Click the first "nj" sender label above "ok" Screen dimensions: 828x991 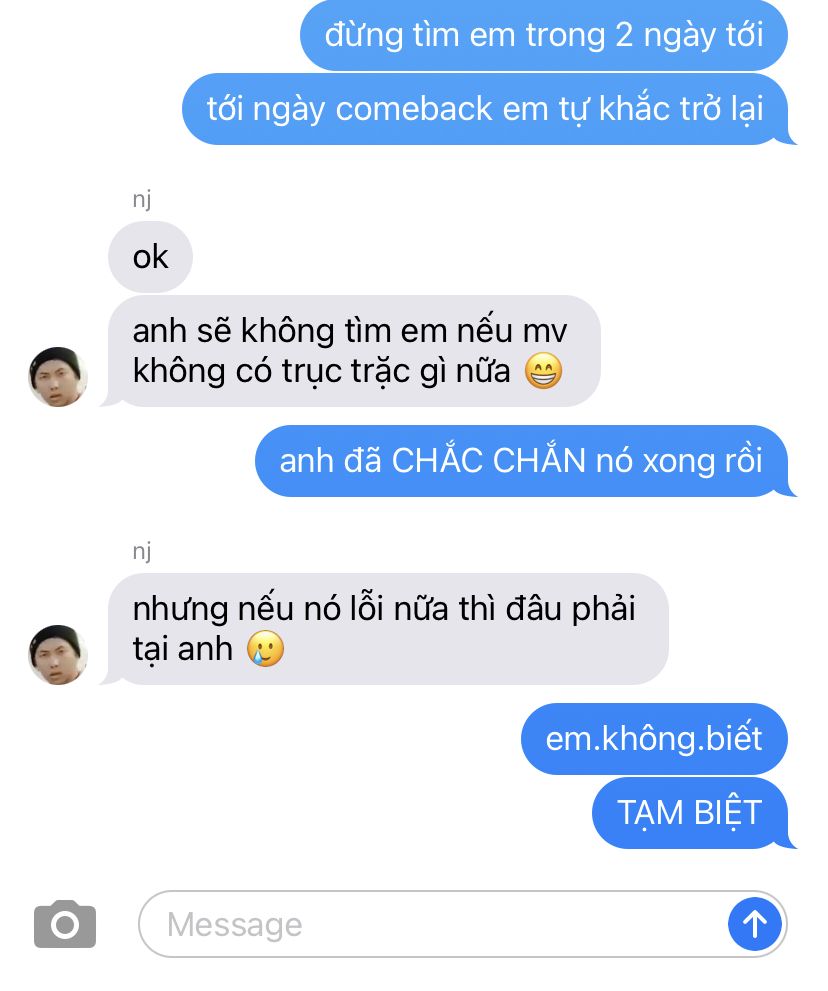142,199
